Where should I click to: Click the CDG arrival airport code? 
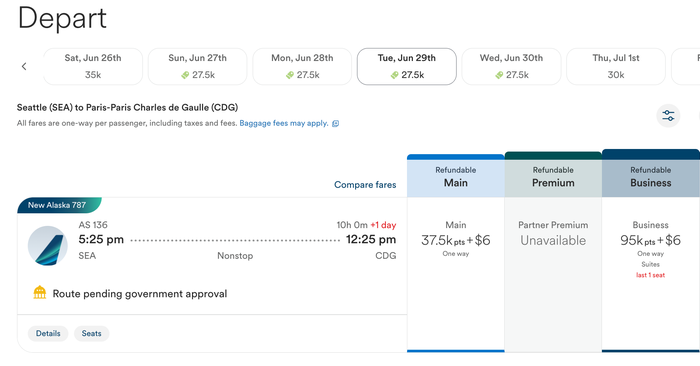click(x=386, y=256)
